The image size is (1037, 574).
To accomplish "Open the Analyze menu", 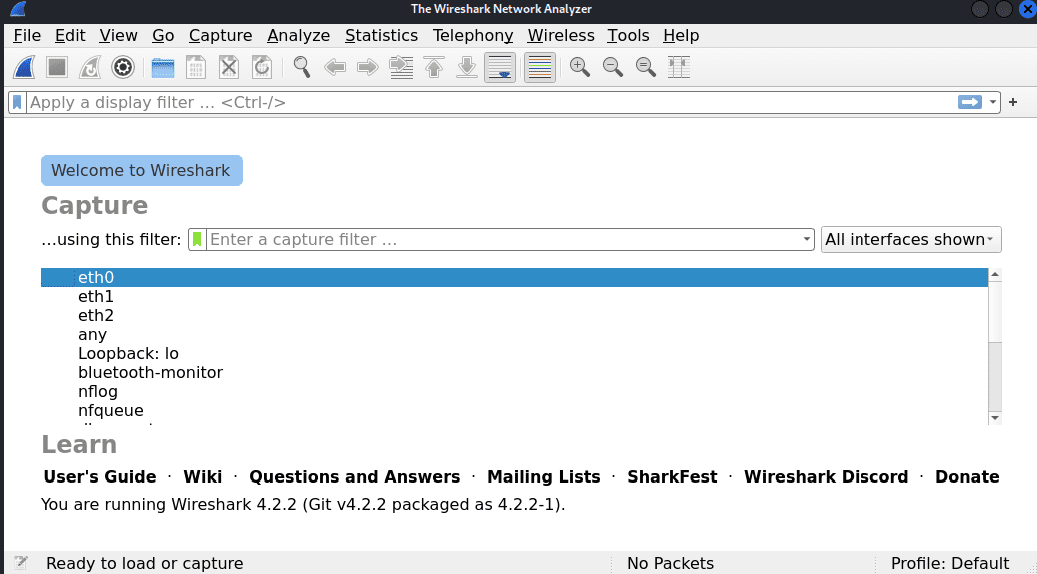I will (298, 36).
